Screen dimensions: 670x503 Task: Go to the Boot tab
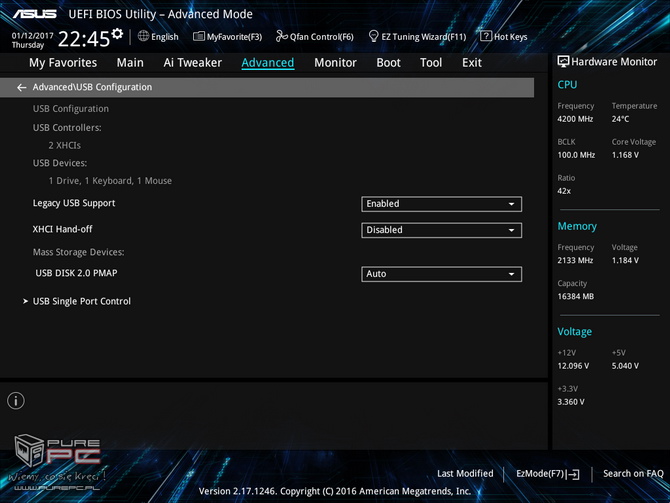click(x=388, y=63)
